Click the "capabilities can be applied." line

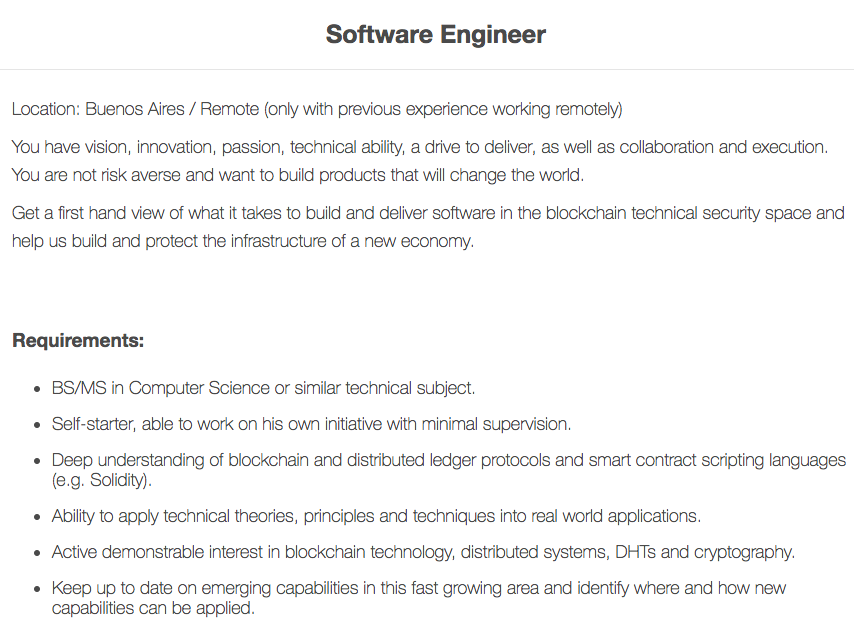coord(153,608)
